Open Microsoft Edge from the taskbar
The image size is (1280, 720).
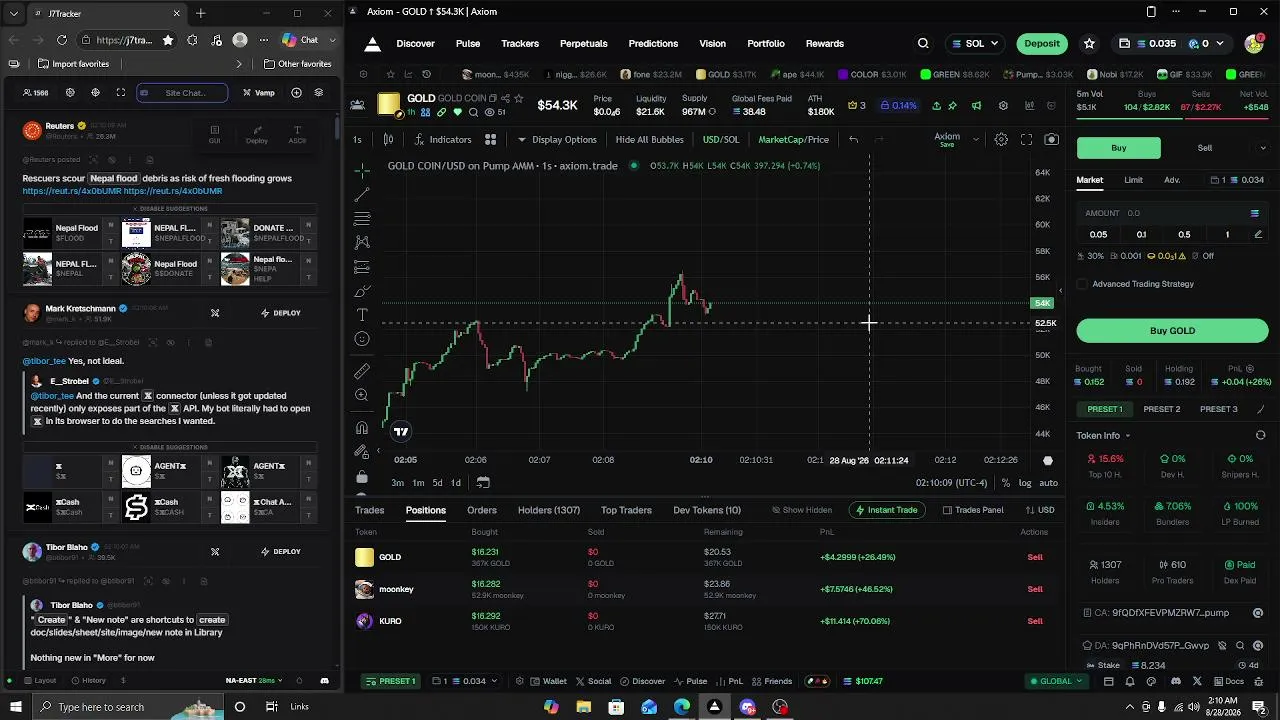pos(681,707)
